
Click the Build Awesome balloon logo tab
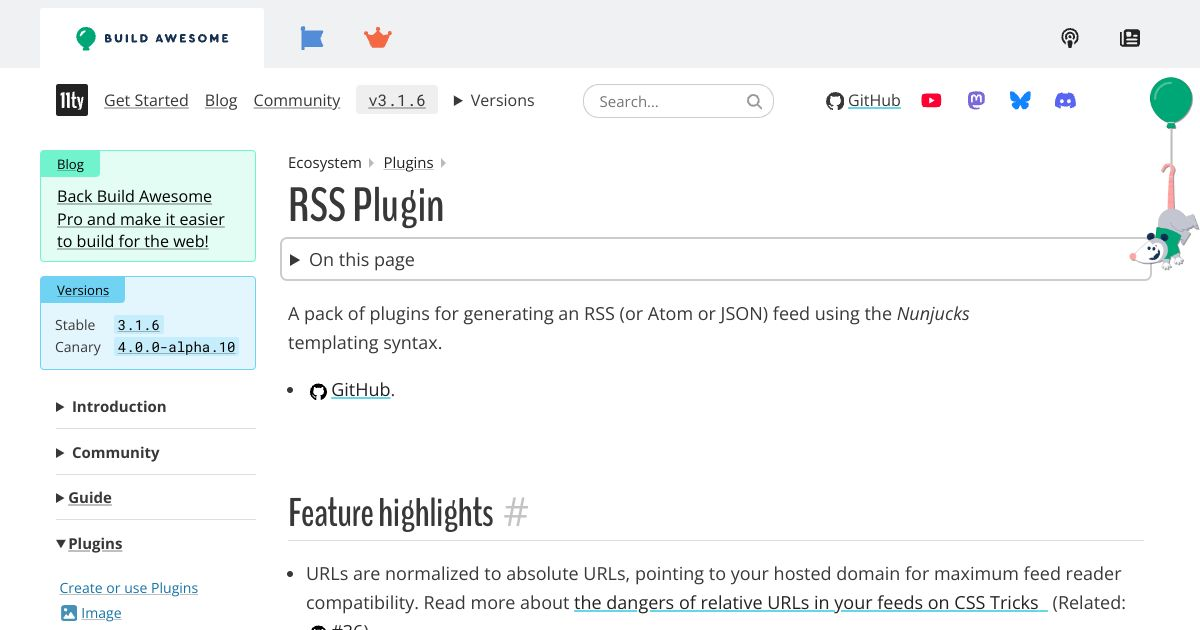tap(152, 38)
